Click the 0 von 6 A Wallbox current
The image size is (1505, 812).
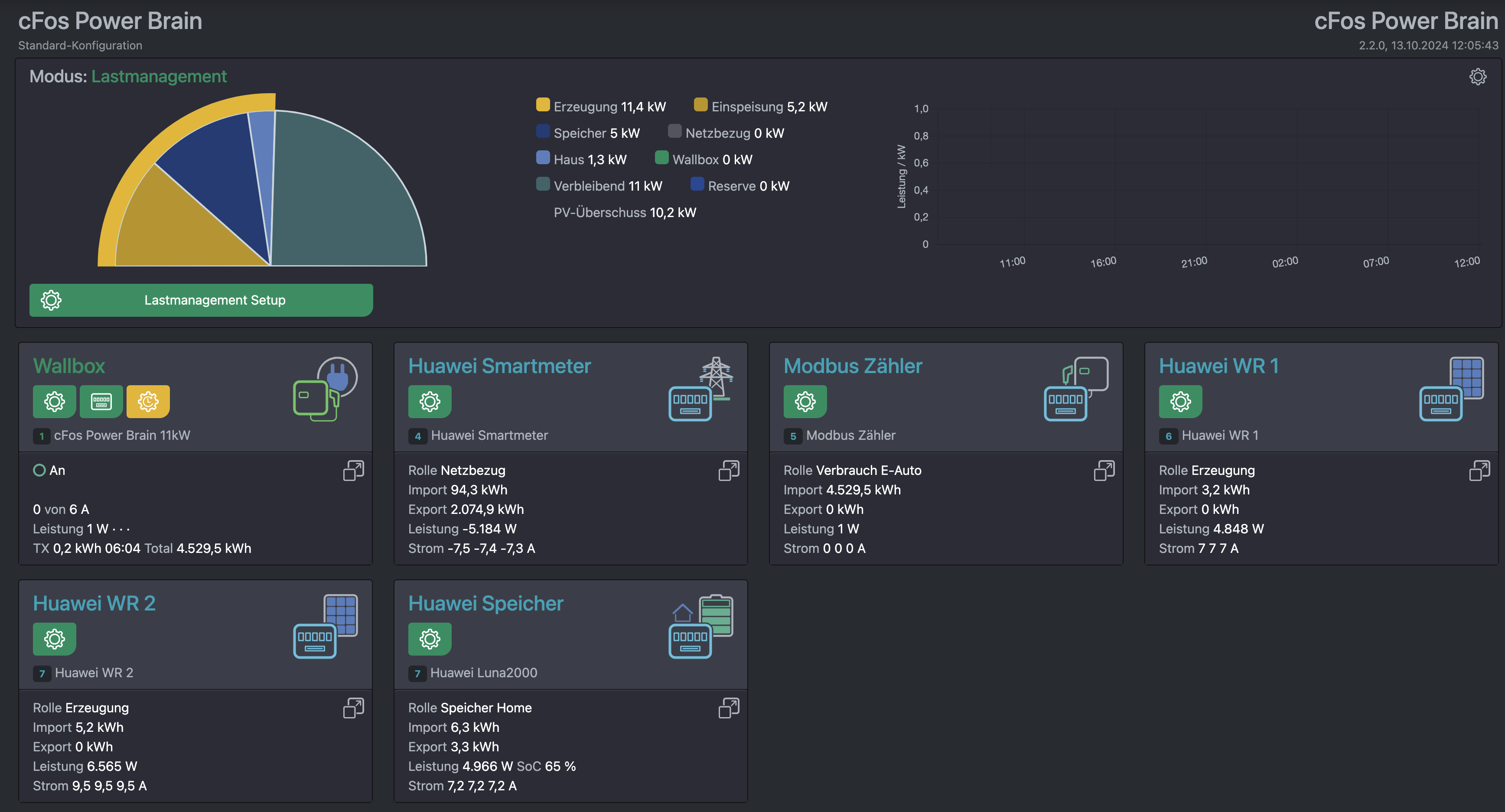[x=61, y=510]
